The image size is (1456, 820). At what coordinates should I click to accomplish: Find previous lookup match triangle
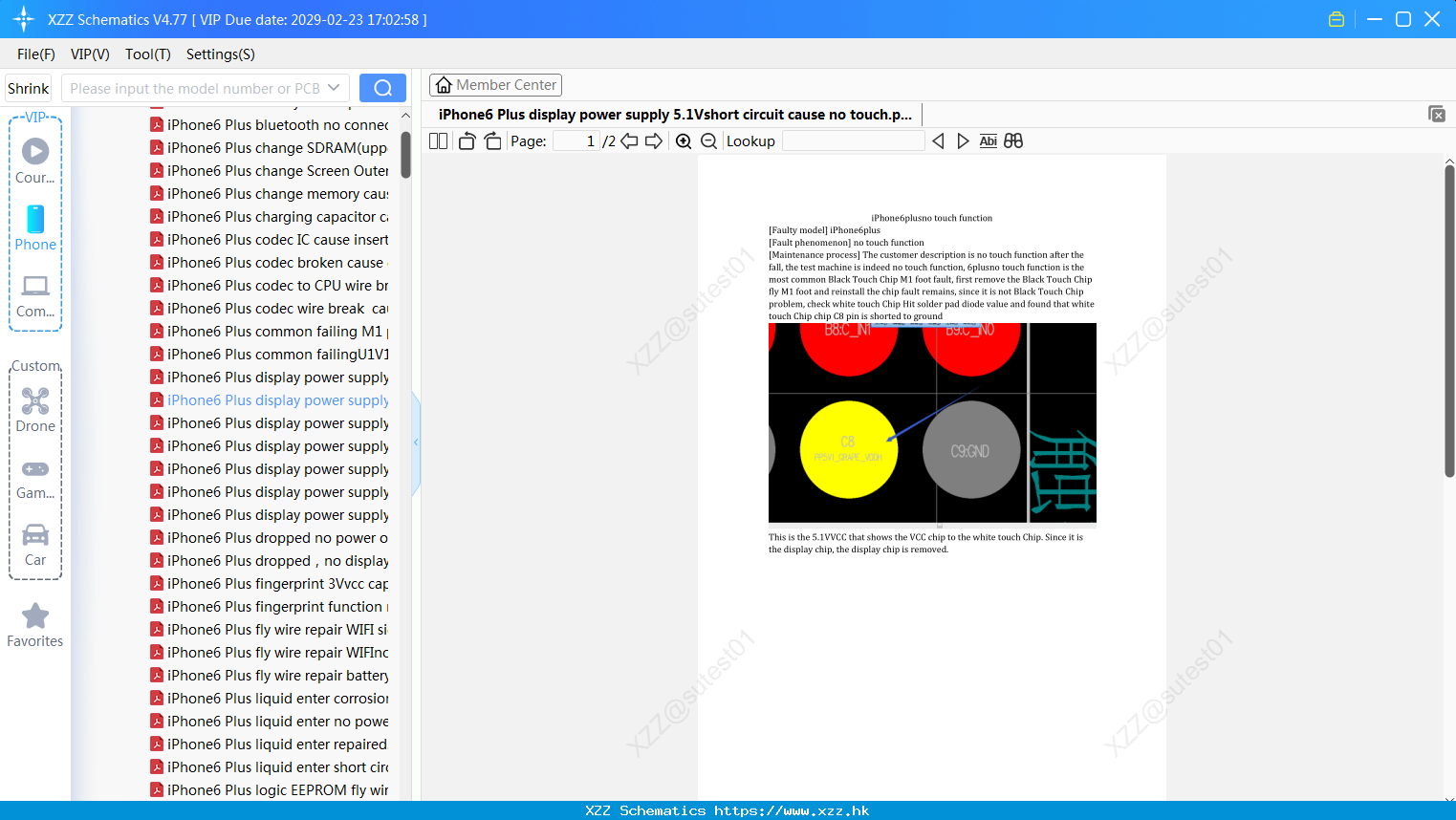point(938,140)
